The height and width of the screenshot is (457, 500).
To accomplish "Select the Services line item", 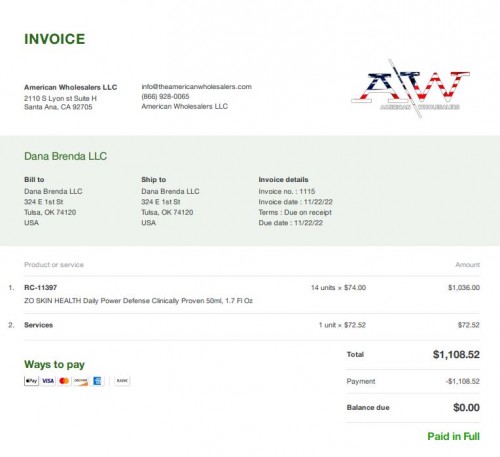I will (38, 325).
